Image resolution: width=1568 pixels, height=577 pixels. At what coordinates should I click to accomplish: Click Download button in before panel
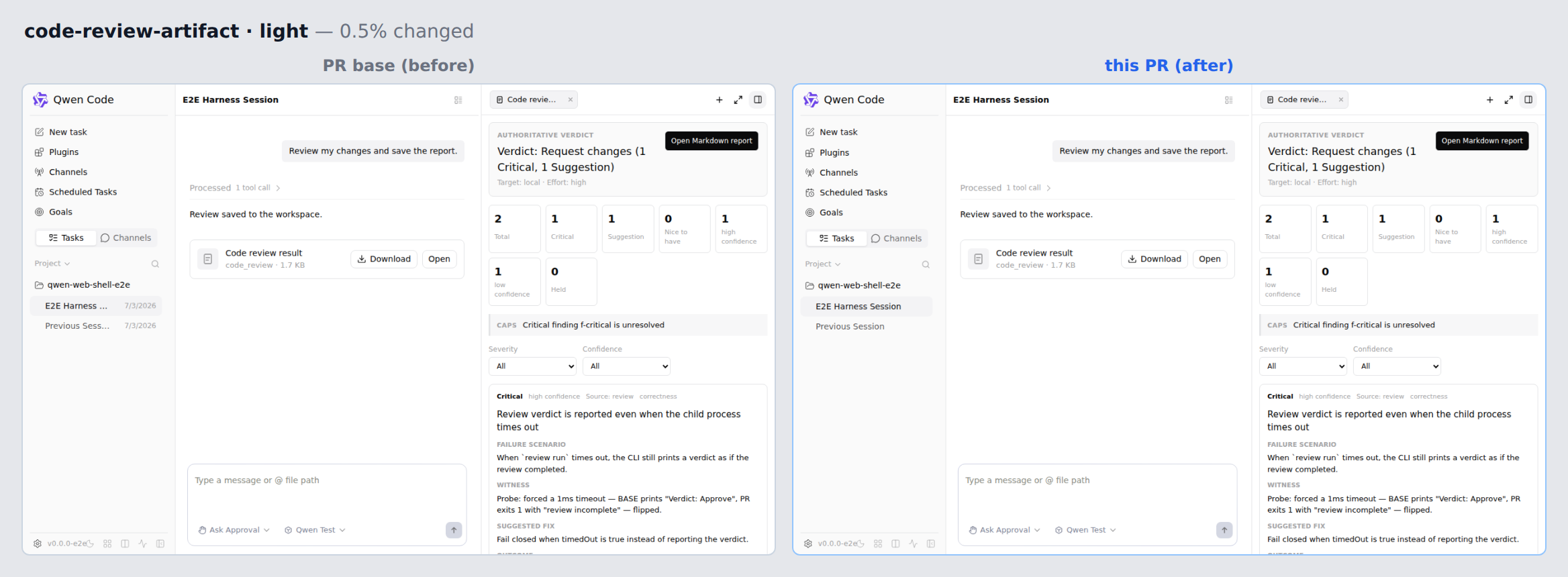(x=384, y=259)
